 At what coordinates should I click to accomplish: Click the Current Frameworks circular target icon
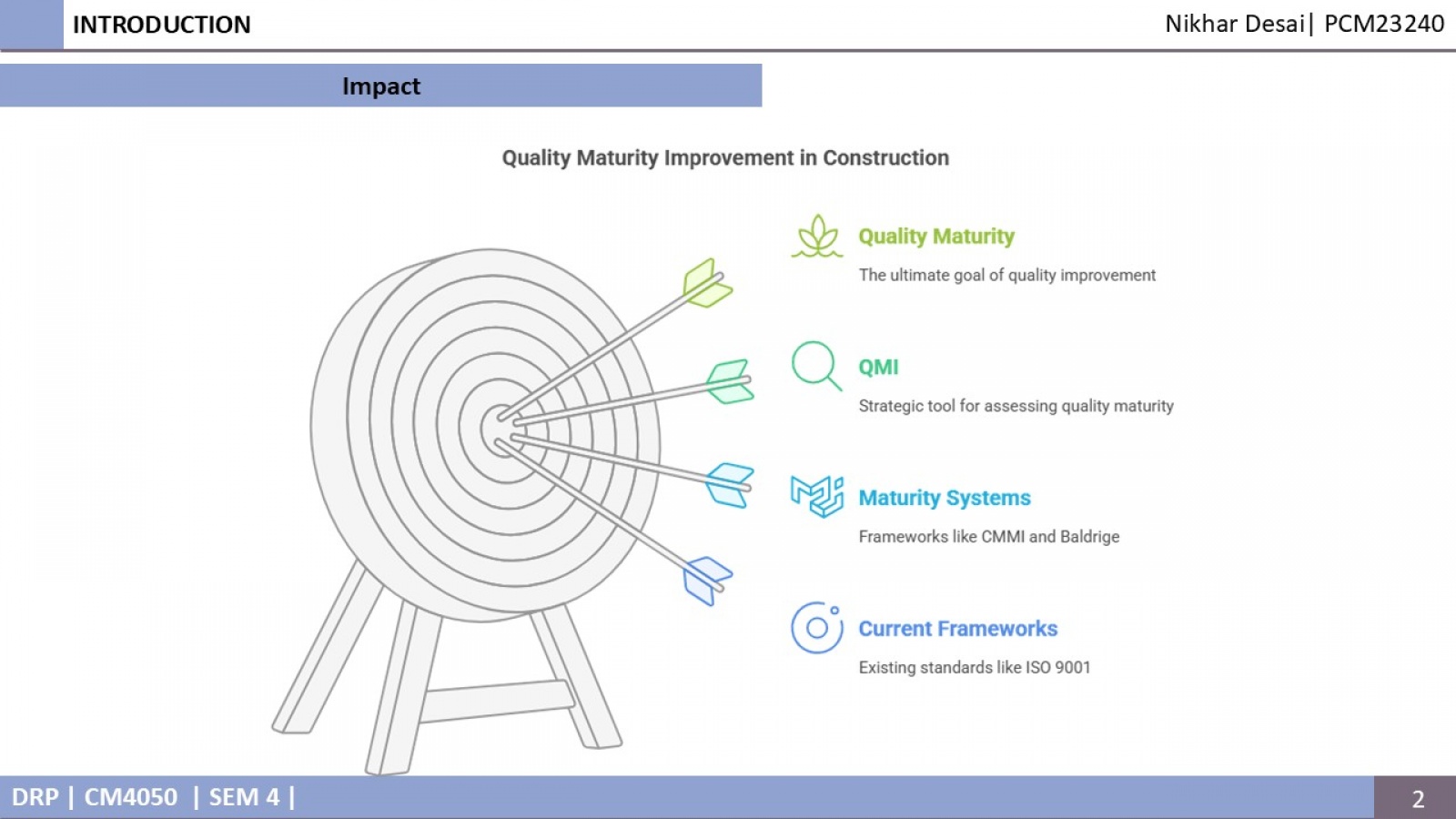coord(816,628)
